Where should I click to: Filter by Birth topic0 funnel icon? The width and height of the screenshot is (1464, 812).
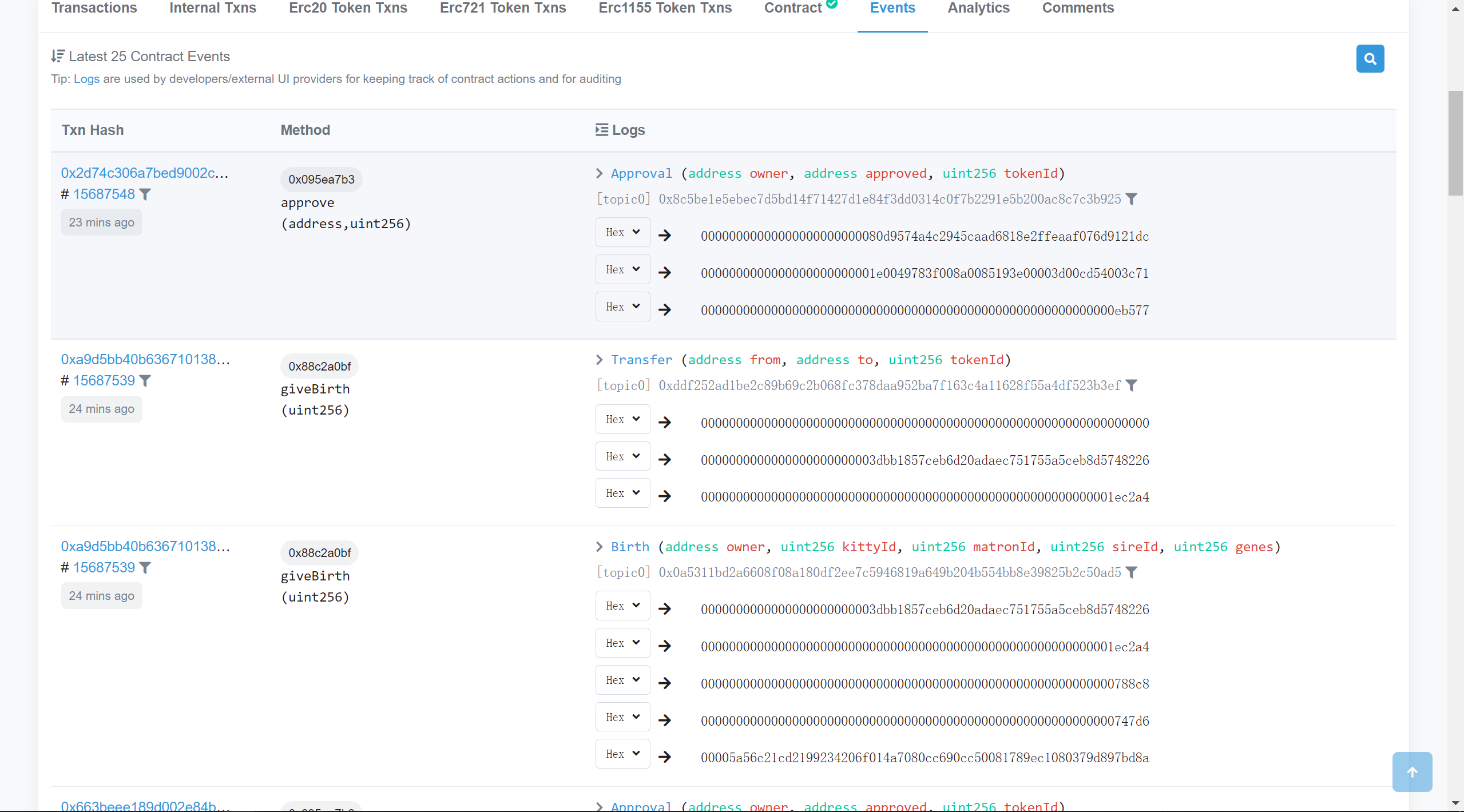pyautogui.click(x=1131, y=572)
